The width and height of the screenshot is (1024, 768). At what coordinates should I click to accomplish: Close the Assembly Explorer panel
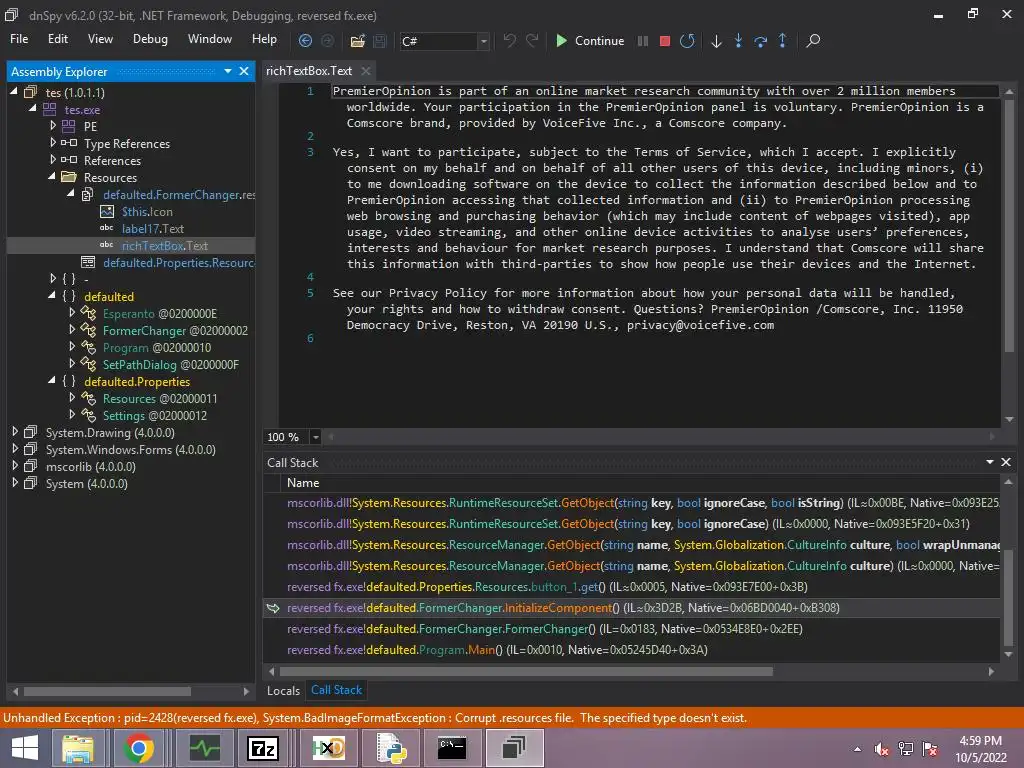tap(244, 71)
